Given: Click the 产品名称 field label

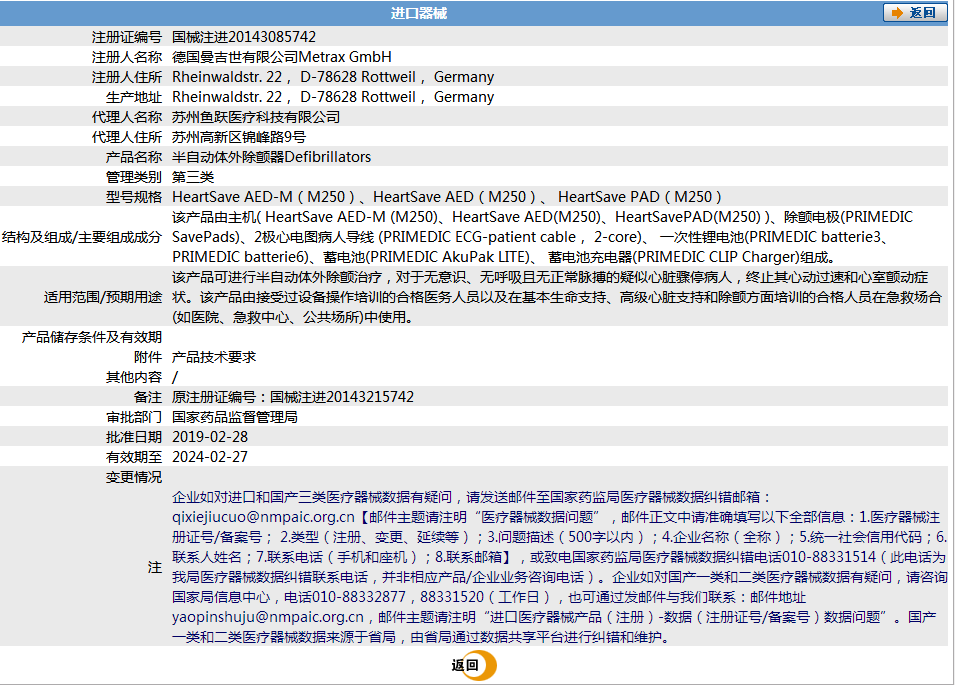Looking at the screenshot, I should click(133, 157).
